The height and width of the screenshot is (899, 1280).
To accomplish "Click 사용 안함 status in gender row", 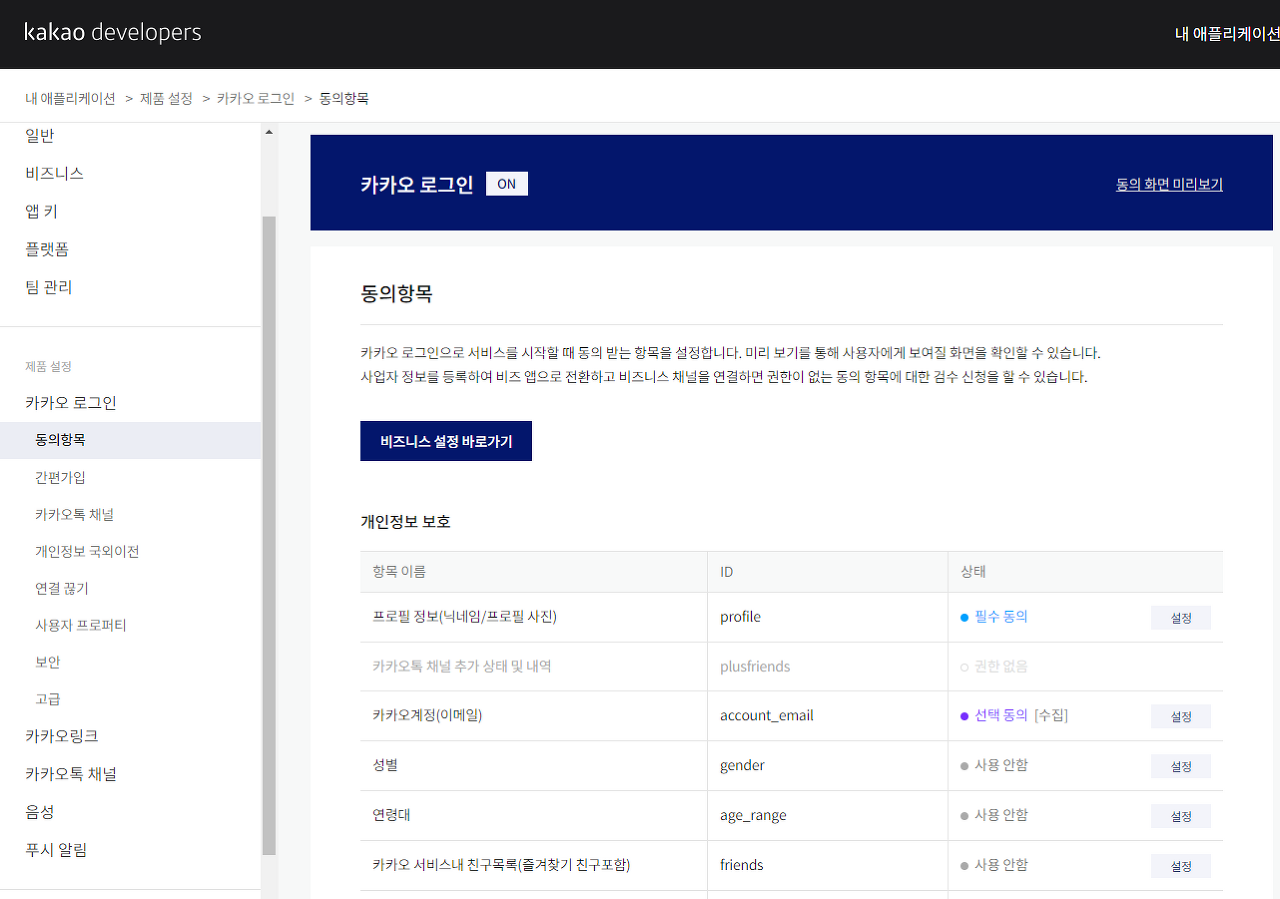I will (1001, 765).
